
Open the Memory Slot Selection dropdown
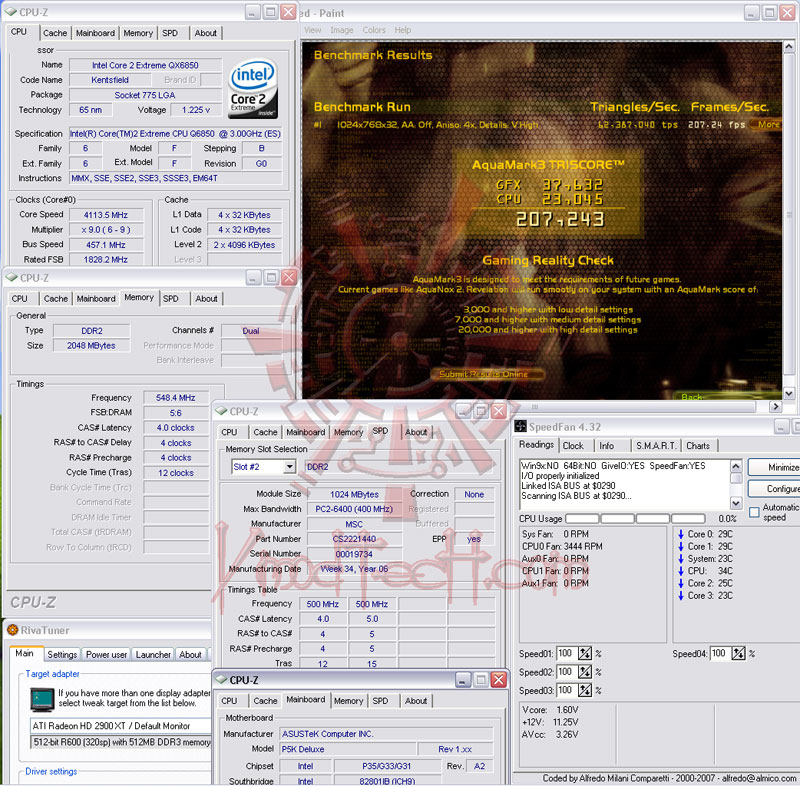point(290,467)
